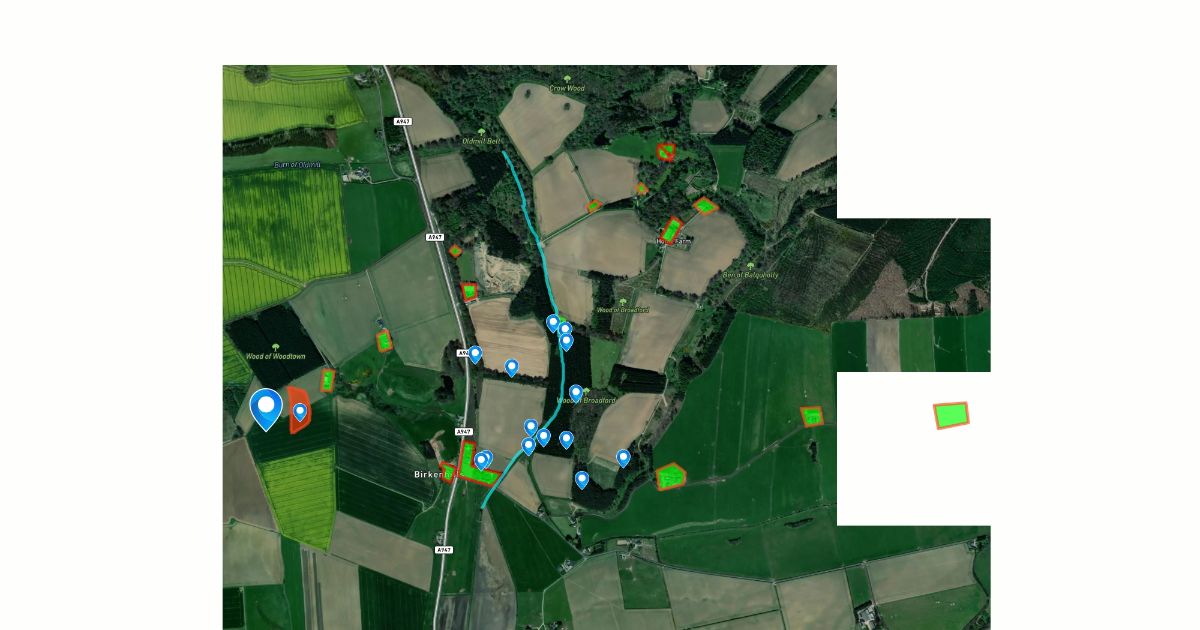The height and width of the screenshot is (630, 1200).
Task: Click the pin inside the Birkenhills green polygon
Action: 481,461
